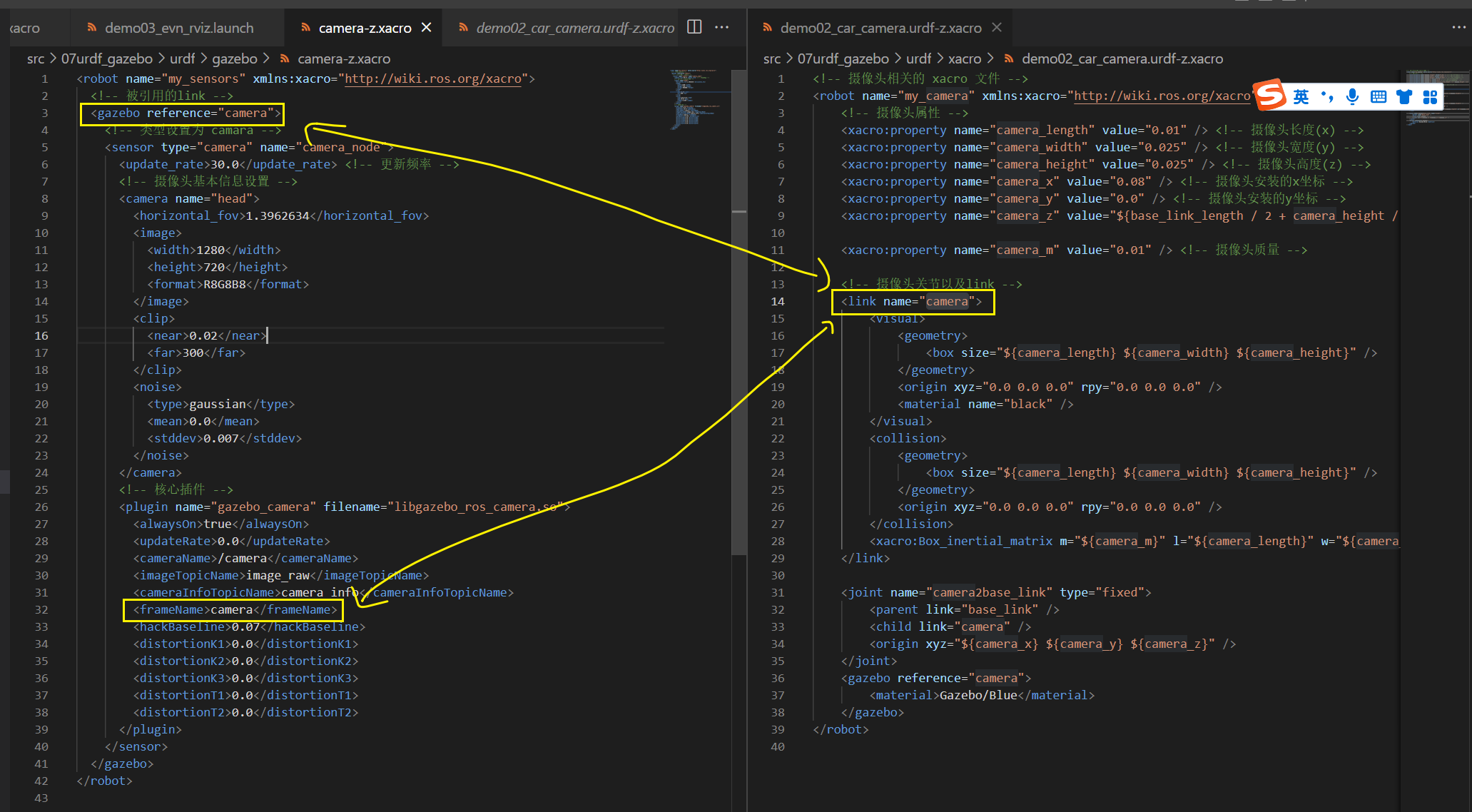Image resolution: width=1472 pixels, height=812 pixels.
Task: Click '<near>0.02</near>' line in left editor
Action: point(207,335)
